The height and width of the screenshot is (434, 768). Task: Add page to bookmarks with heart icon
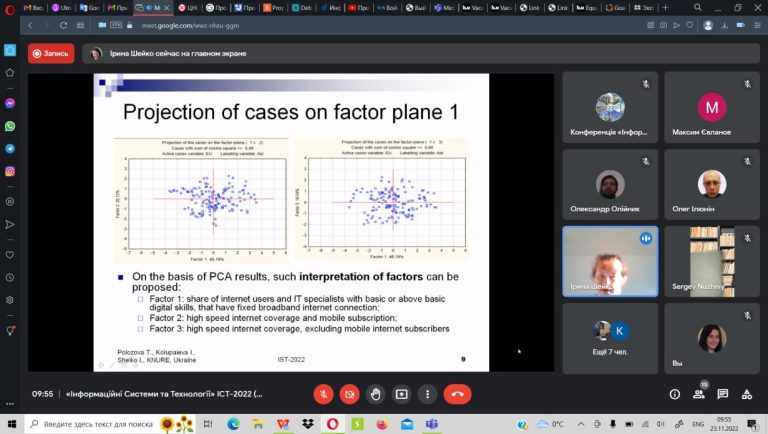pyautogui.click(x=690, y=25)
